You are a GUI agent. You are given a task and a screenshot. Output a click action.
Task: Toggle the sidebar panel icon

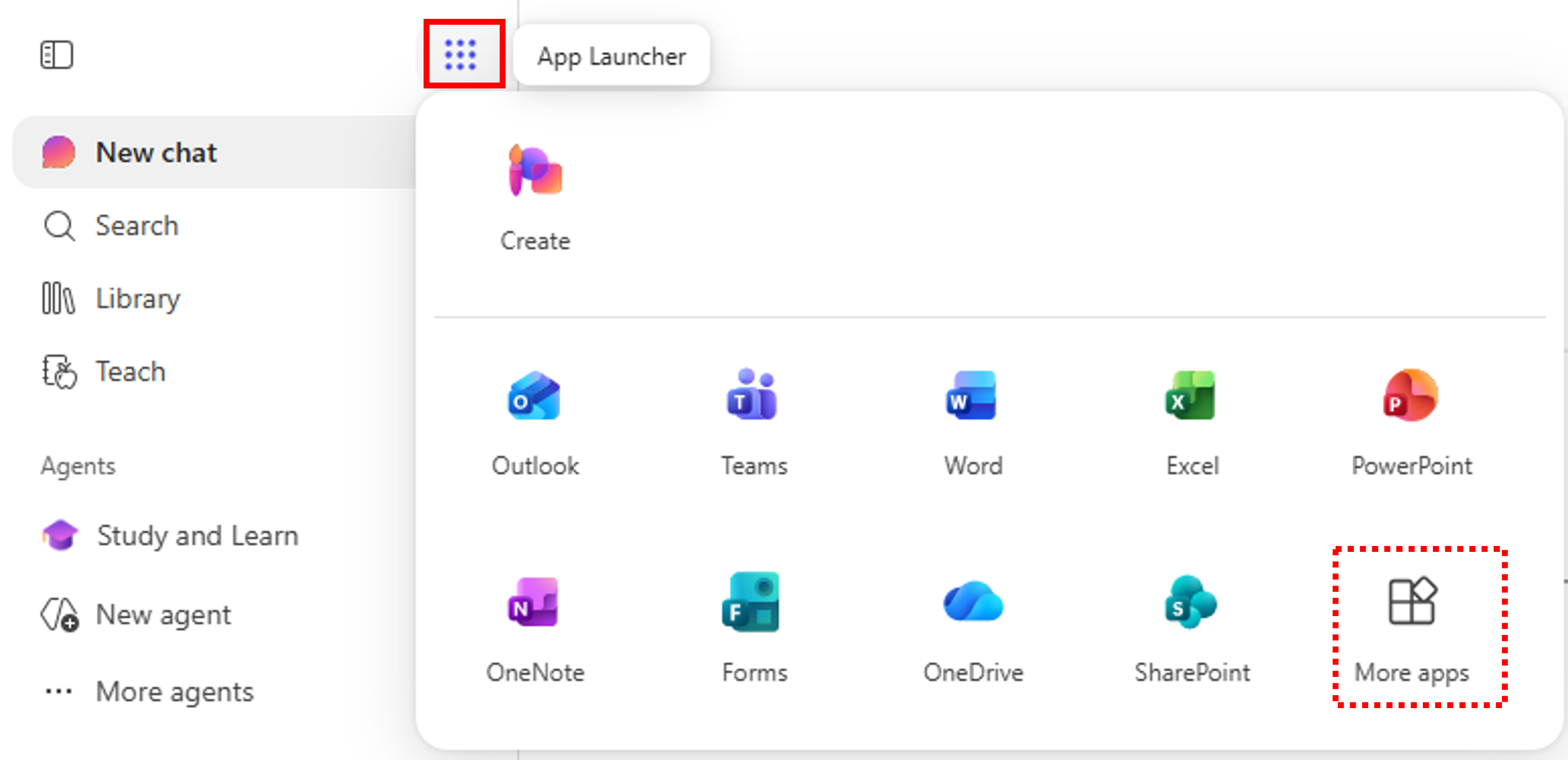pyautogui.click(x=57, y=55)
